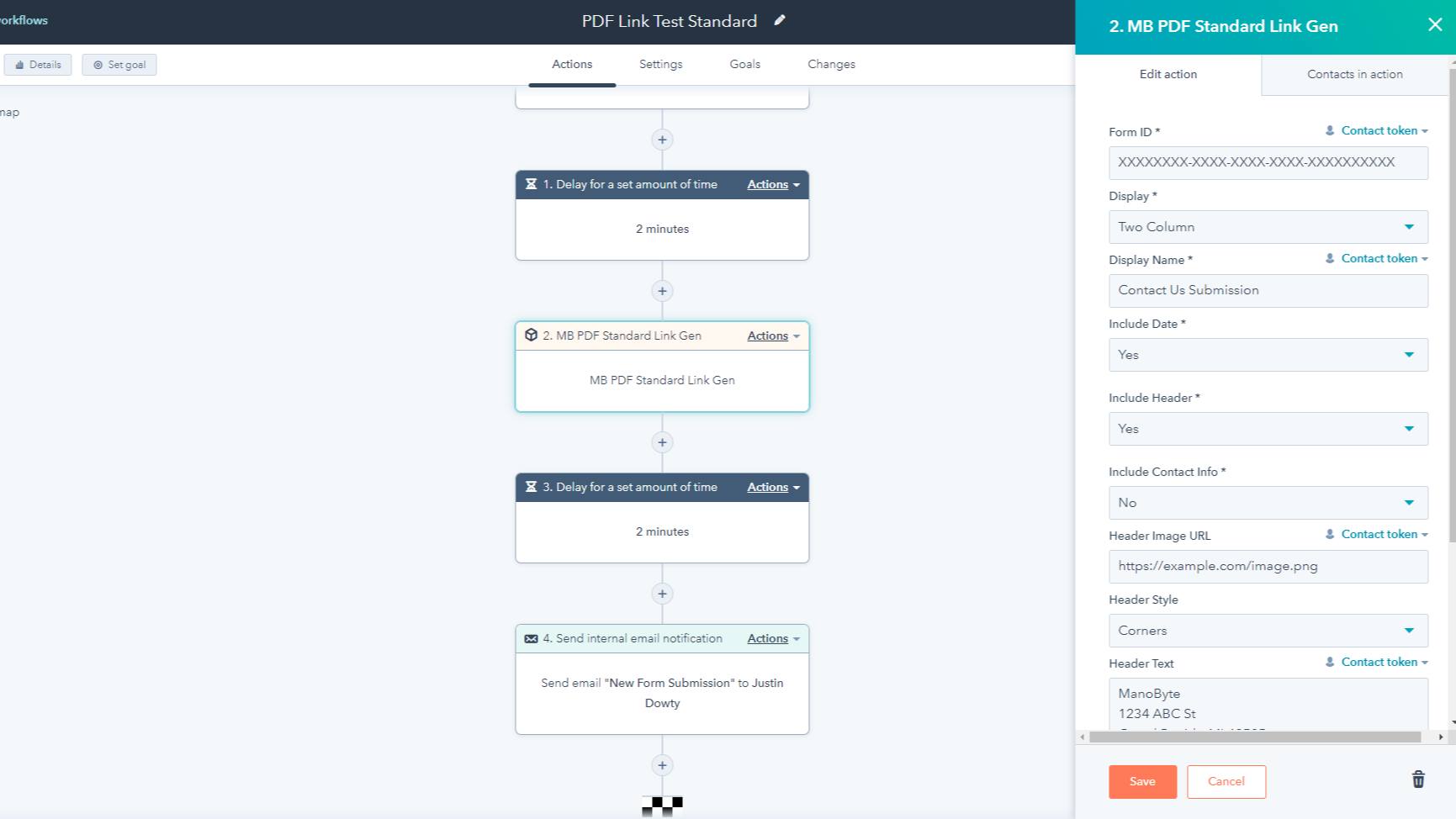Click the plus icon between step 1 and step 2

click(x=662, y=290)
